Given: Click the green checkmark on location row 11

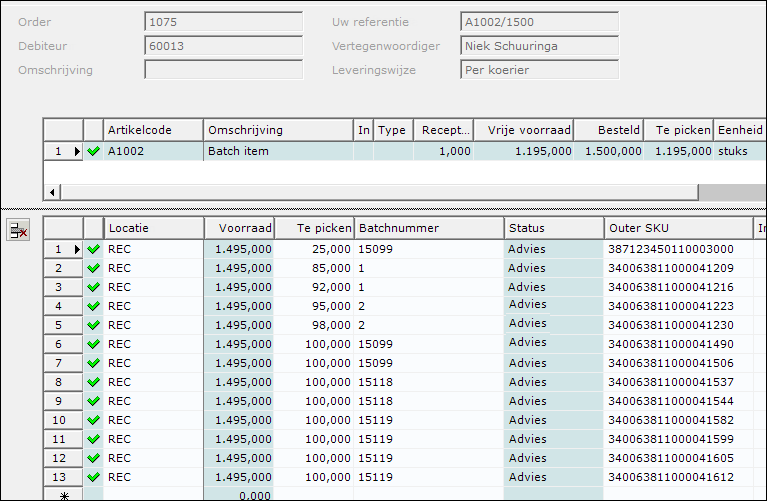Looking at the screenshot, I should pyautogui.click(x=93, y=439).
